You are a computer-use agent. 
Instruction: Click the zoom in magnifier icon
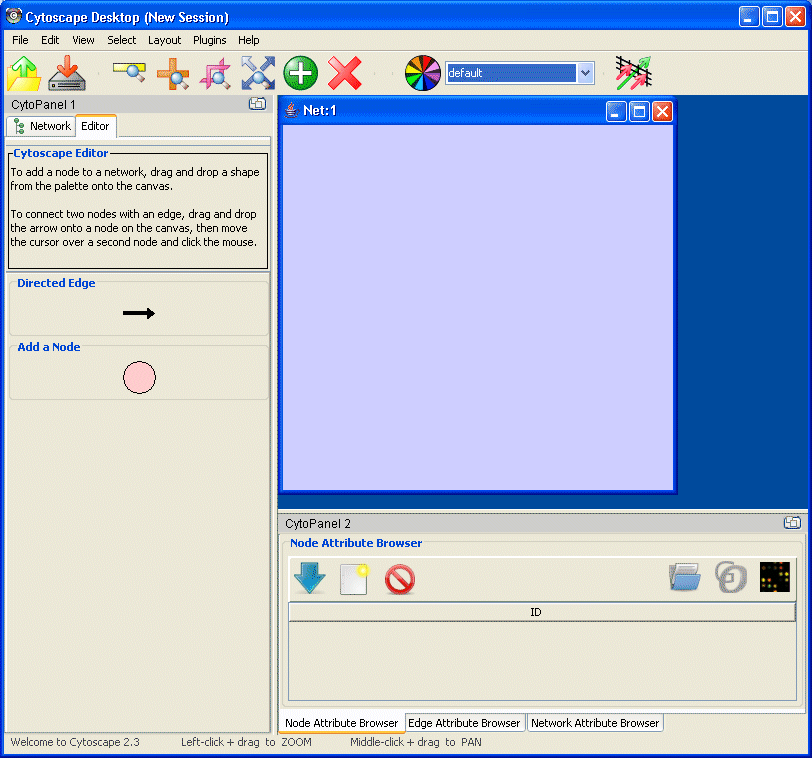click(173, 74)
